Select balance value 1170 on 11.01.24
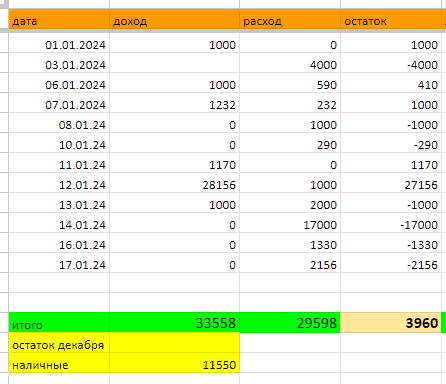 tap(391, 163)
